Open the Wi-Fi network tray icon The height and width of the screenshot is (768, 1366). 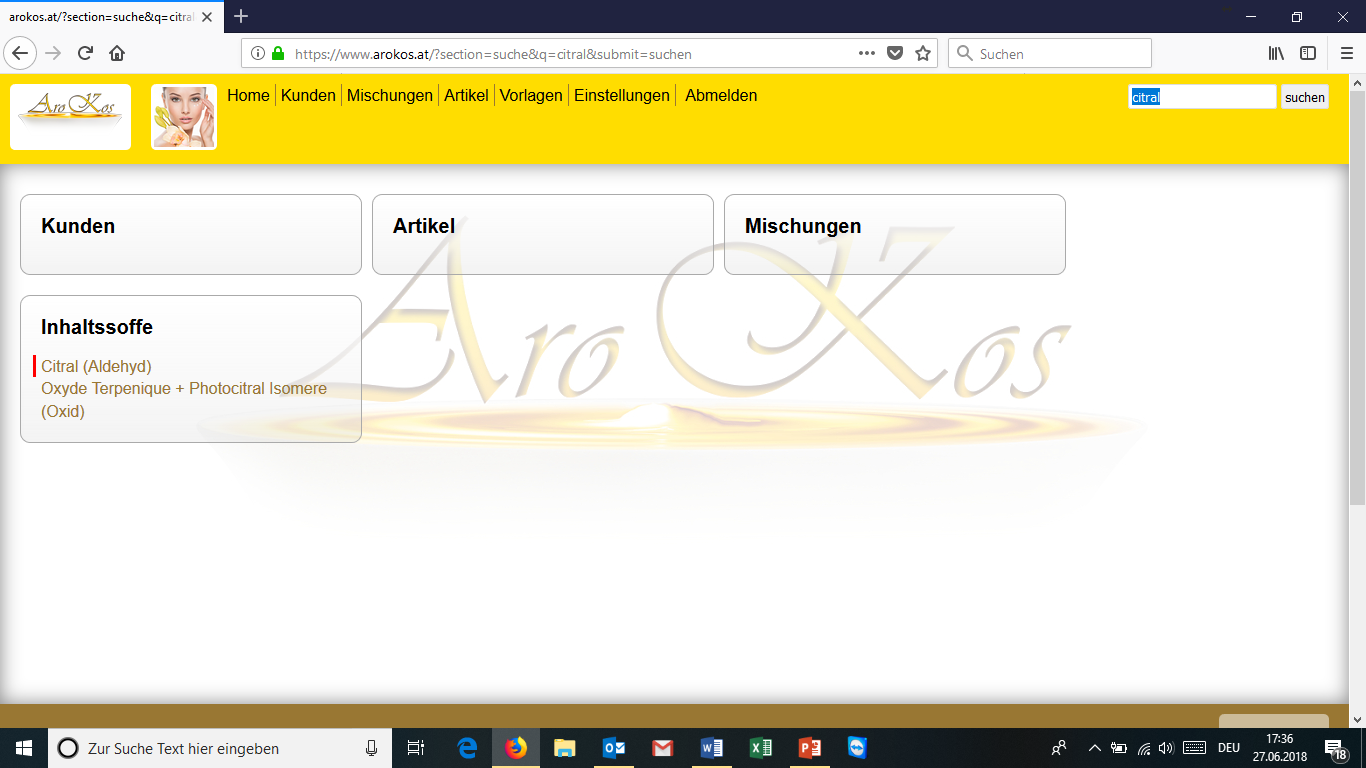point(1144,748)
